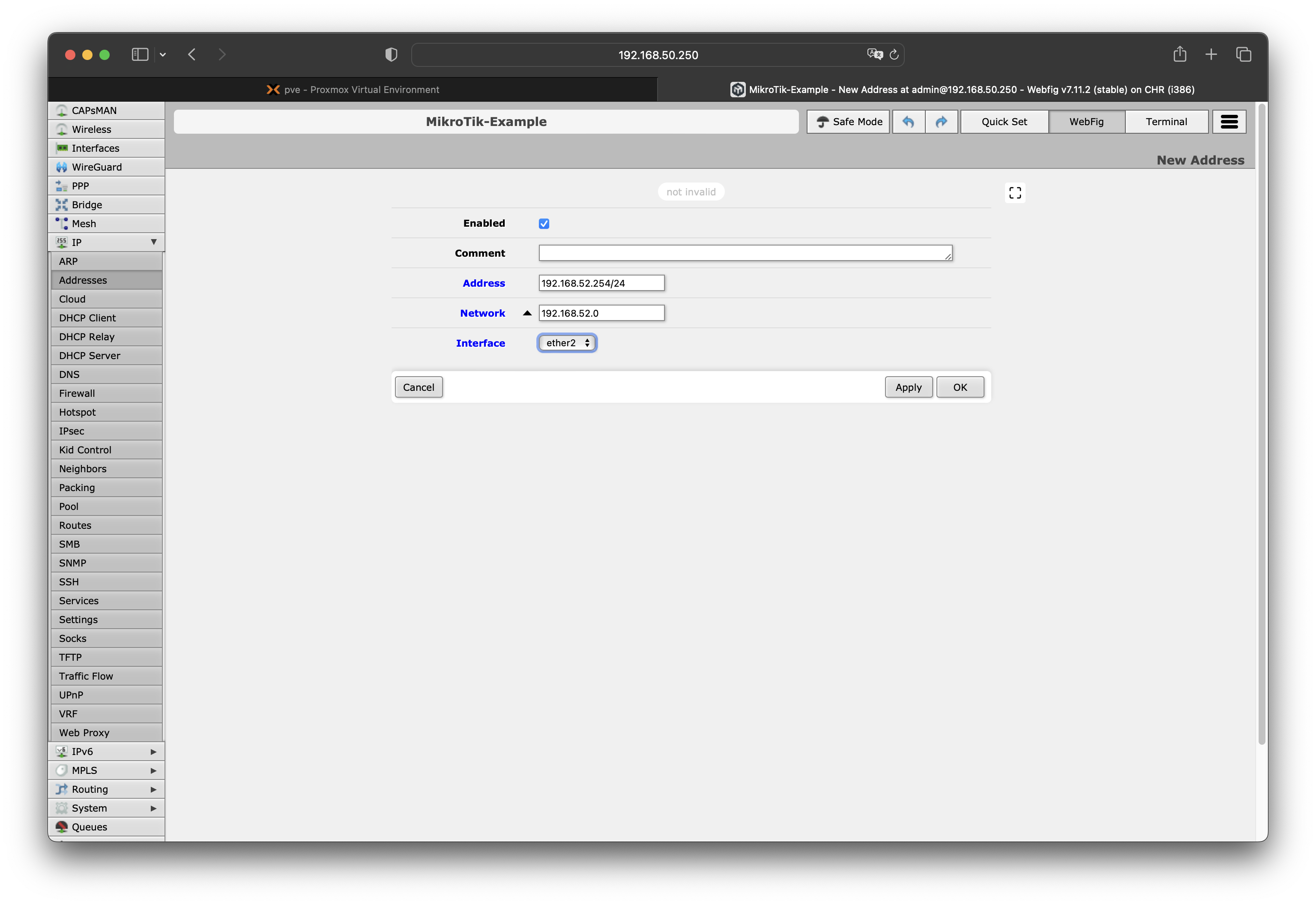Open the Interface ether2 dropdown
1316x905 pixels.
pos(567,343)
